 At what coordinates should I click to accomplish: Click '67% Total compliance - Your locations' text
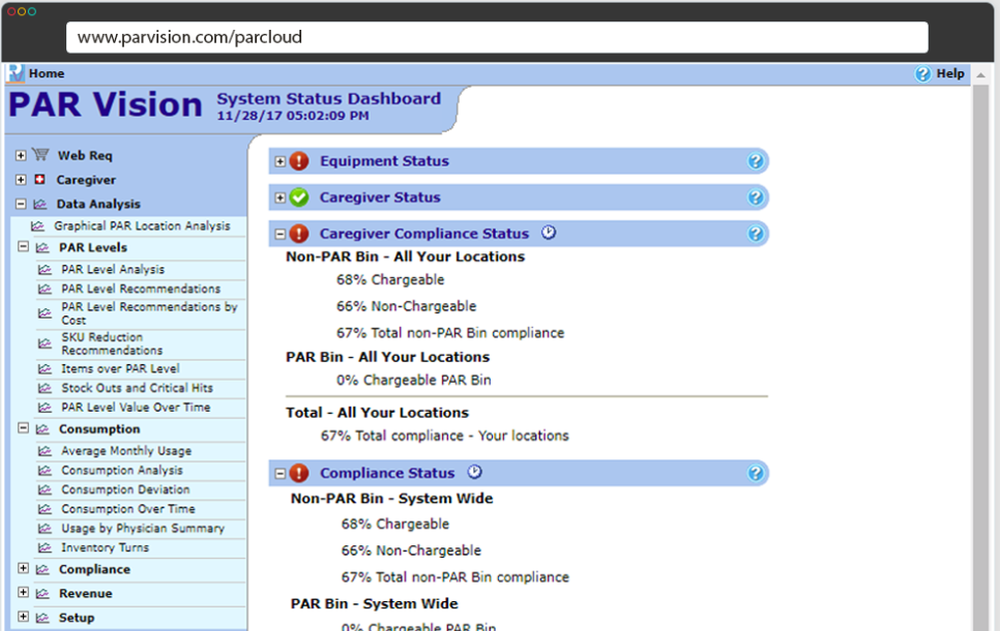point(445,436)
